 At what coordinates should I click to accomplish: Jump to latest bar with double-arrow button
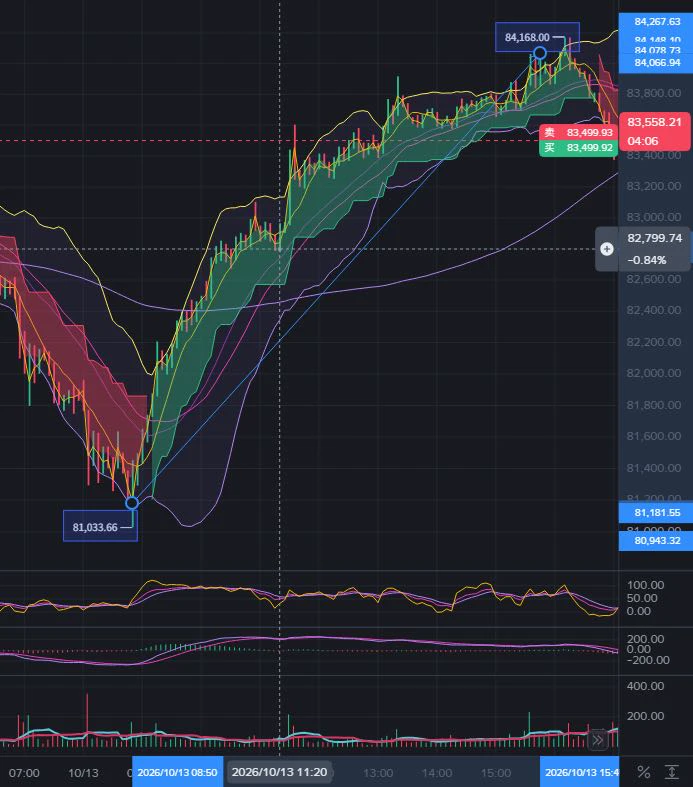(598, 740)
